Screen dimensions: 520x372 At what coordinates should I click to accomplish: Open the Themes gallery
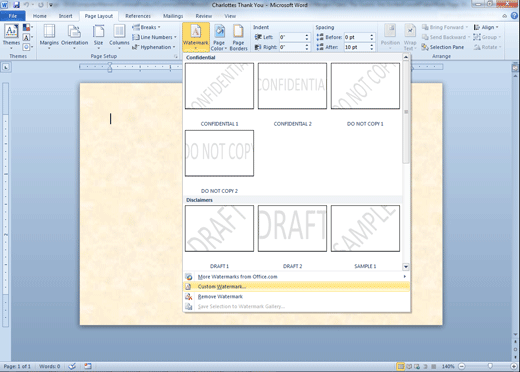[x=11, y=36]
